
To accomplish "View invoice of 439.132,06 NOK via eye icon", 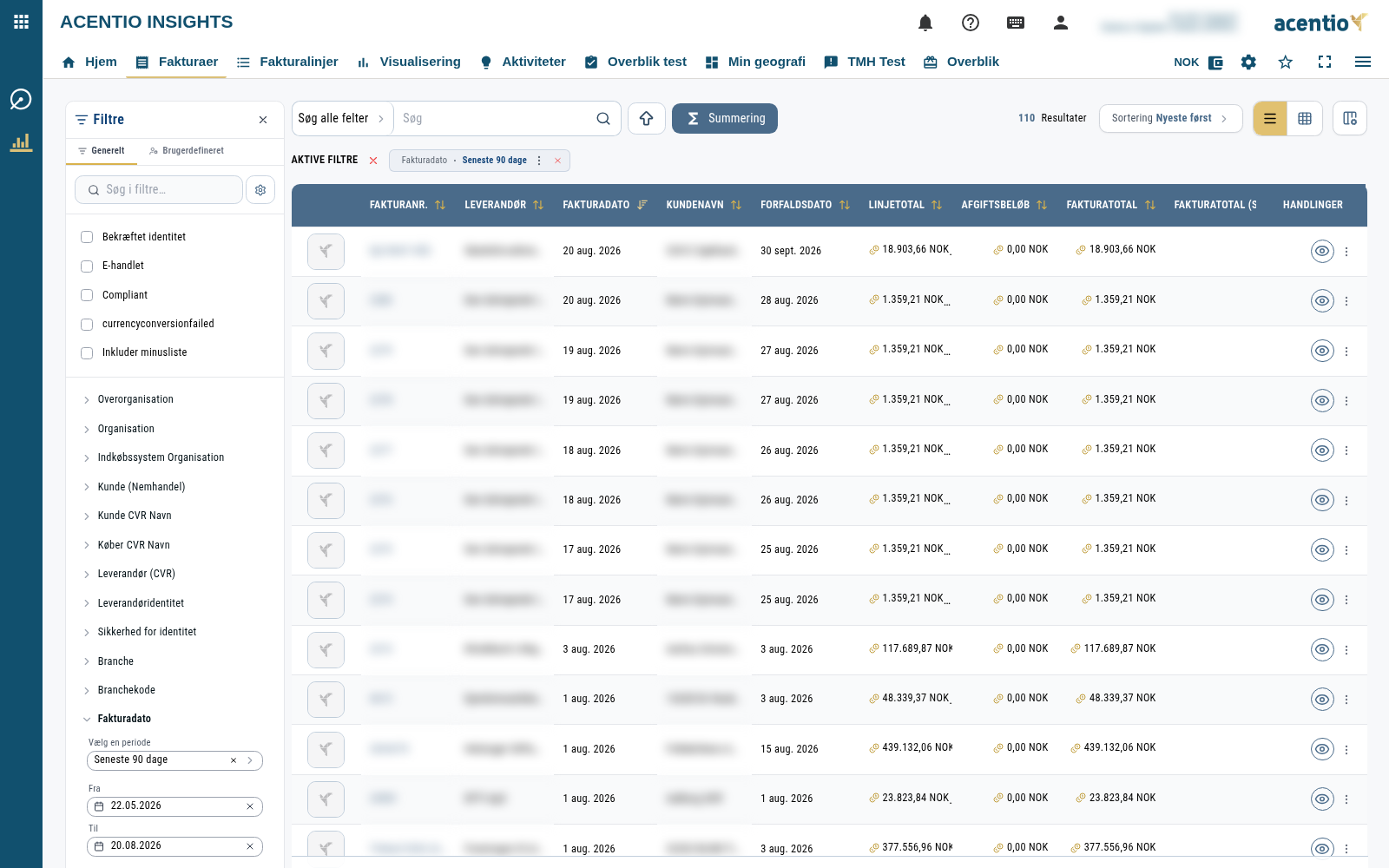I will (1322, 749).
